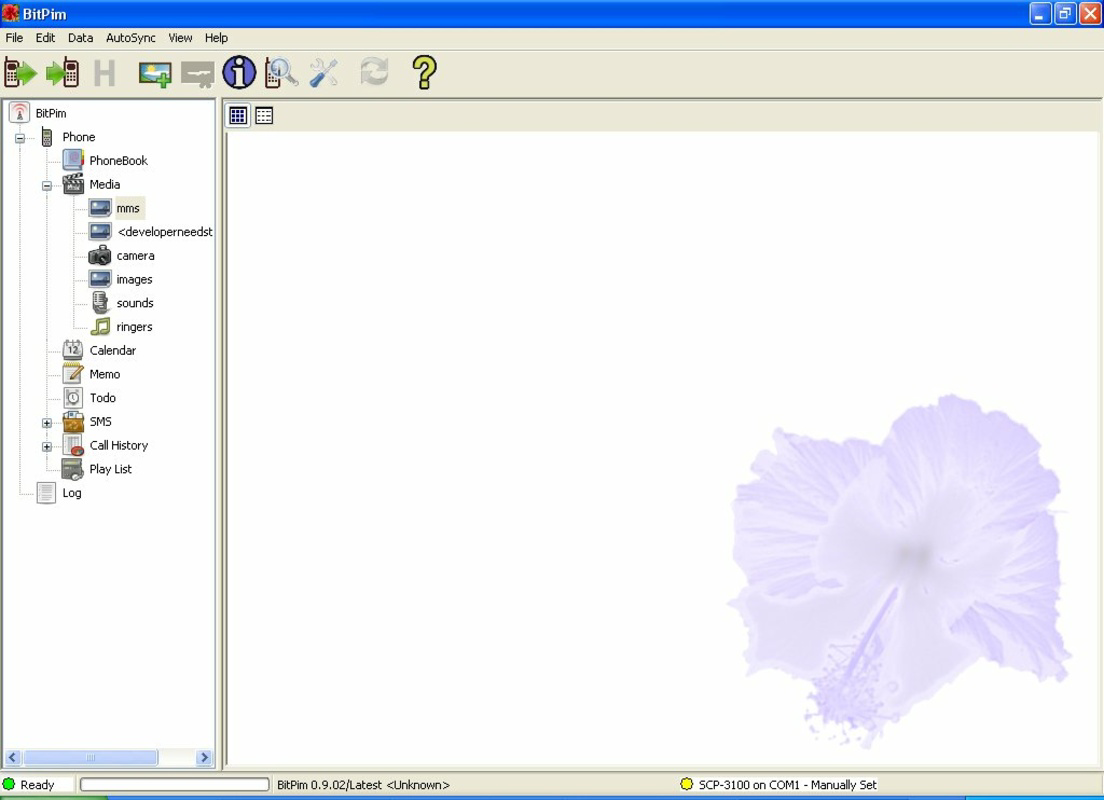Viewport: 1104px width, 800px height.
Task: Select the <developerneedst tree entry
Action: (x=165, y=232)
